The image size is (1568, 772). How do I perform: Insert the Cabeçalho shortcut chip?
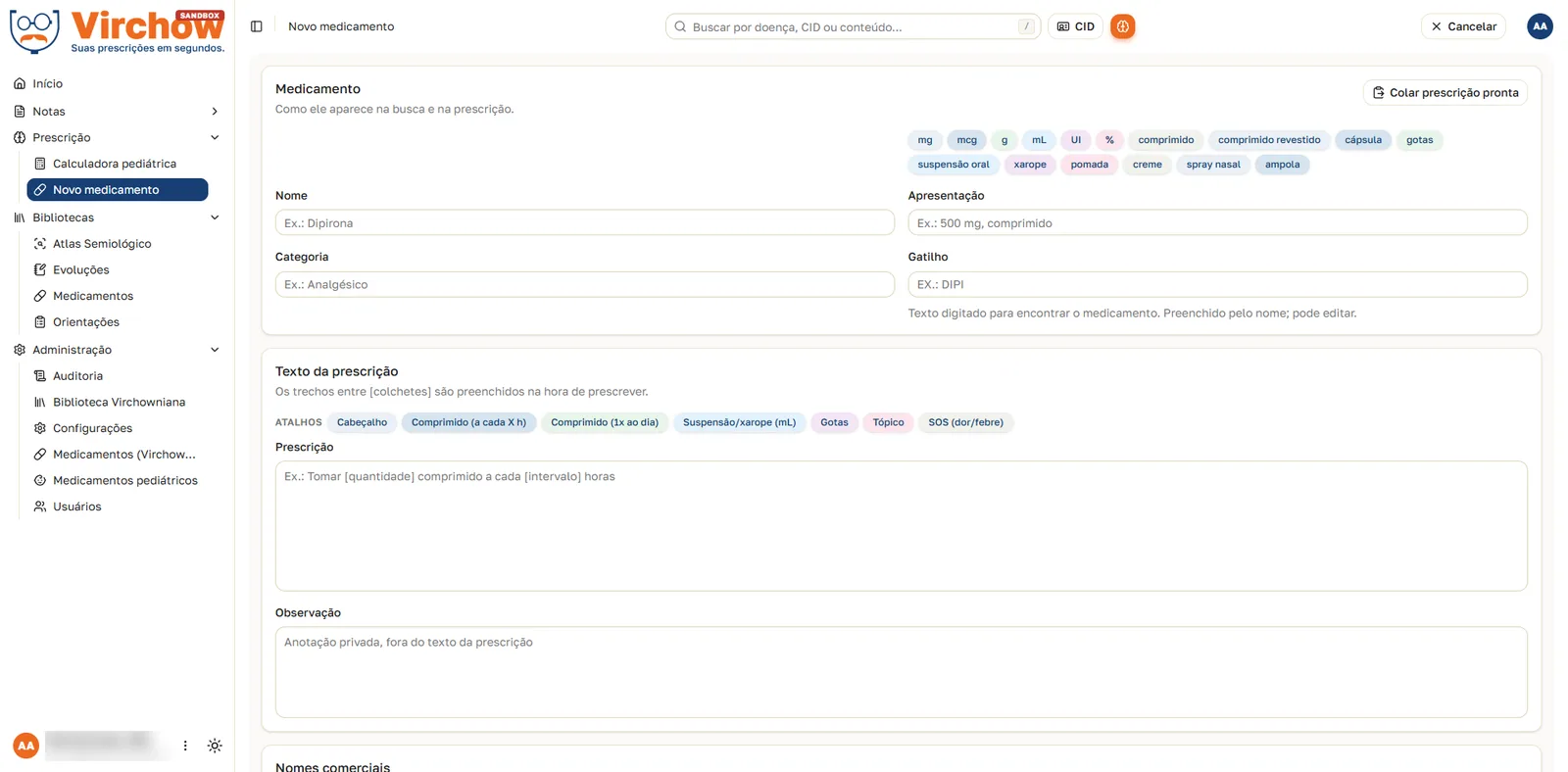click(x=362, y=423)
